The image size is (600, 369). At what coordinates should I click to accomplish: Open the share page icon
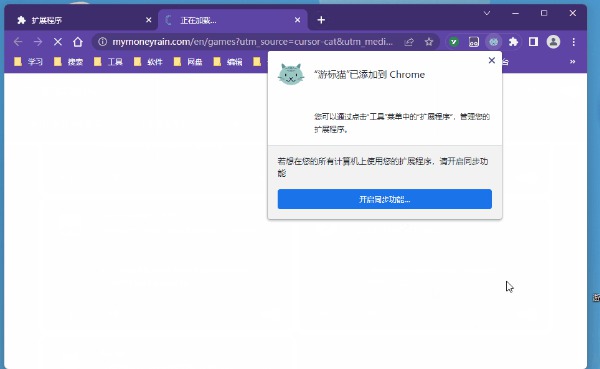409,42
